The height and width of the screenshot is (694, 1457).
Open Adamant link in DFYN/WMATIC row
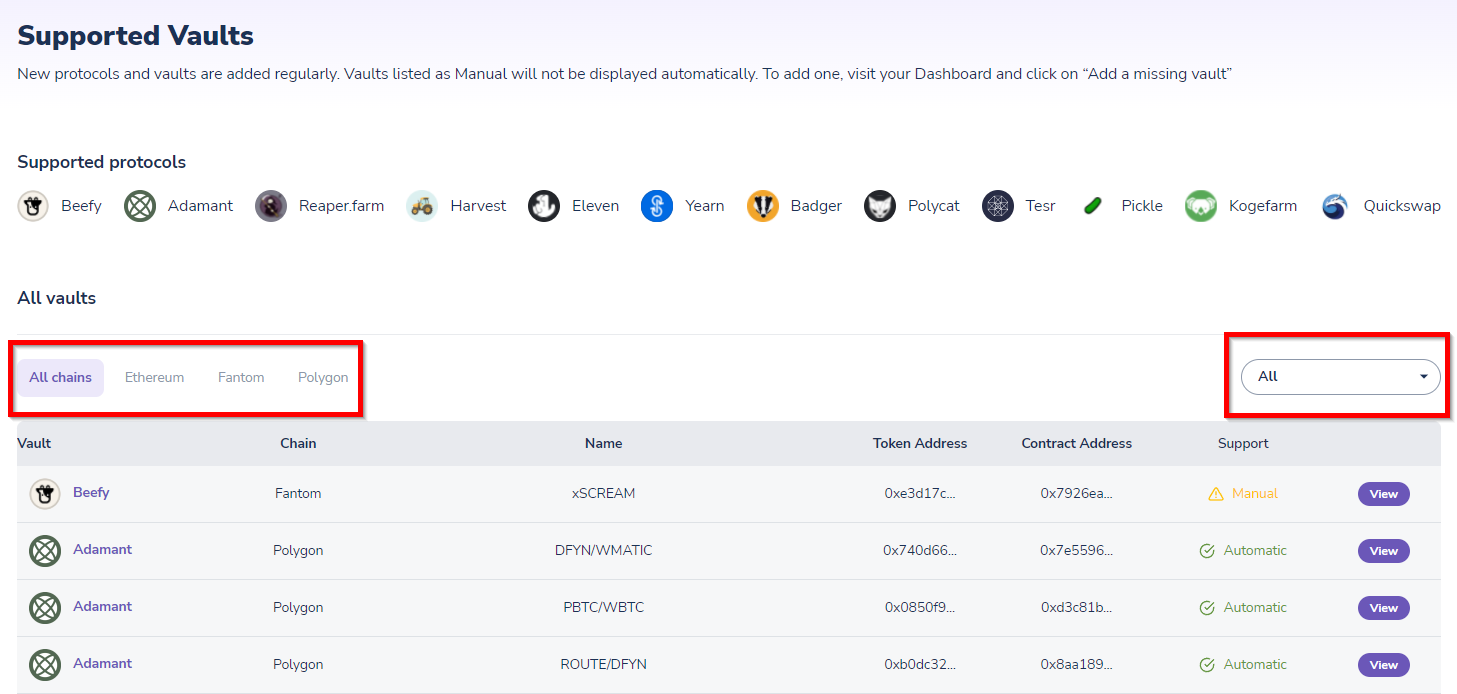(x=102, y=550)
